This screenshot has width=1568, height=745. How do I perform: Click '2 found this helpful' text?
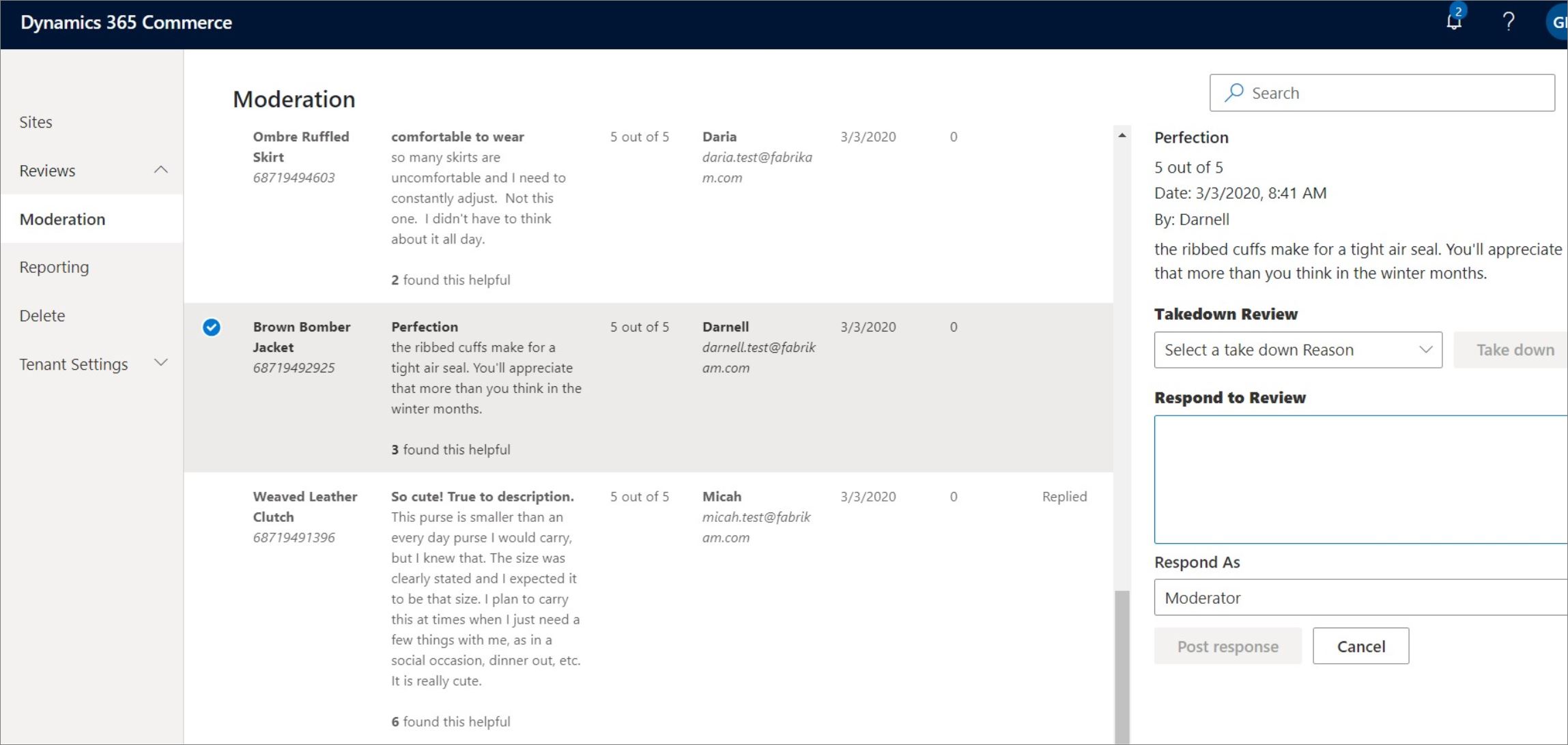pos(451,280)
